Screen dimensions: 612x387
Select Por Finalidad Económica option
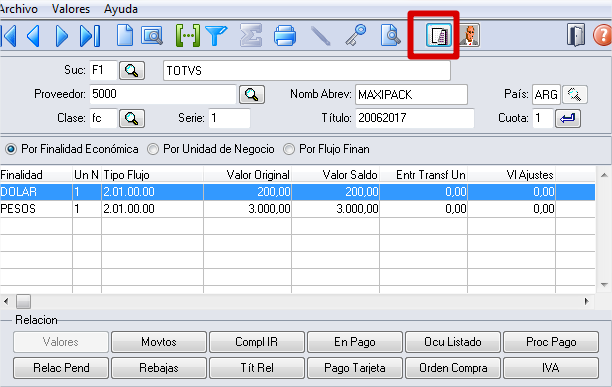click(x=72, y=149)
